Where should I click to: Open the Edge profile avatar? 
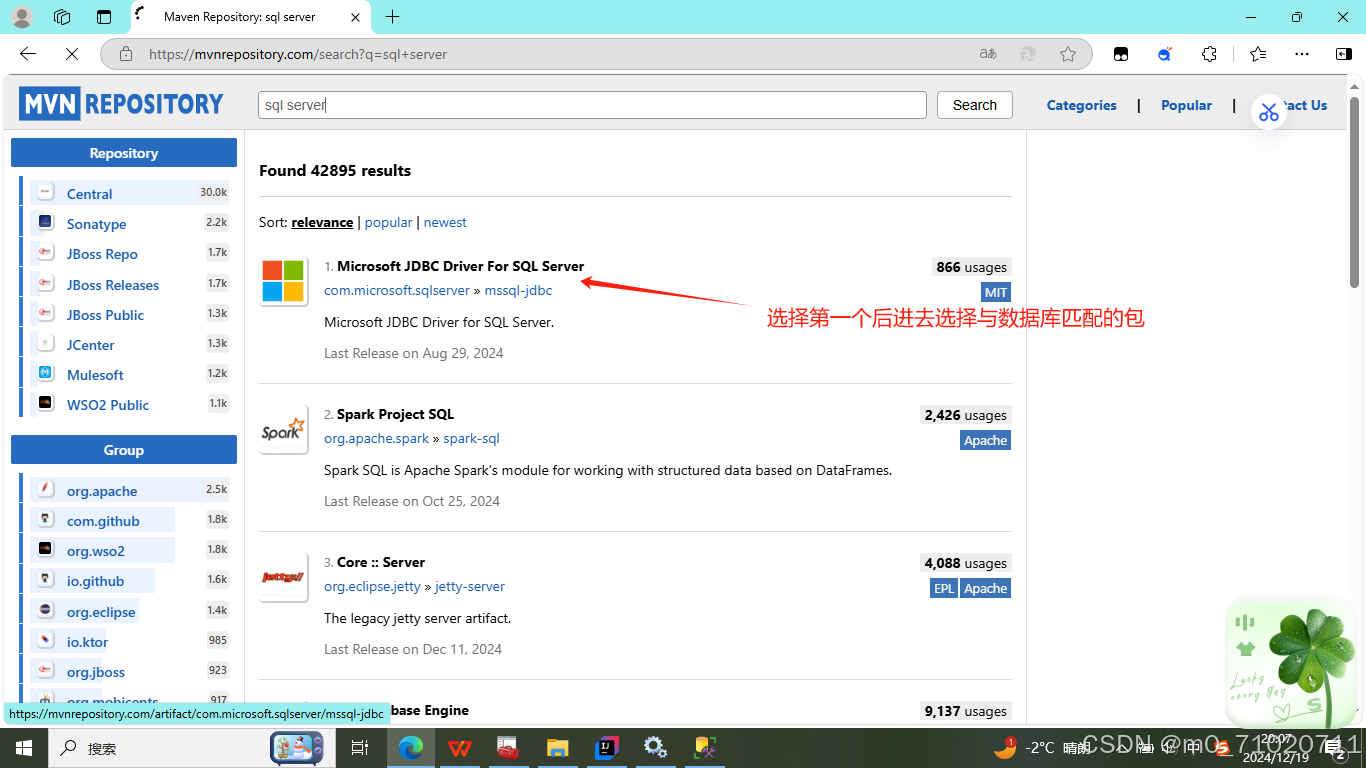pos(22,17)
